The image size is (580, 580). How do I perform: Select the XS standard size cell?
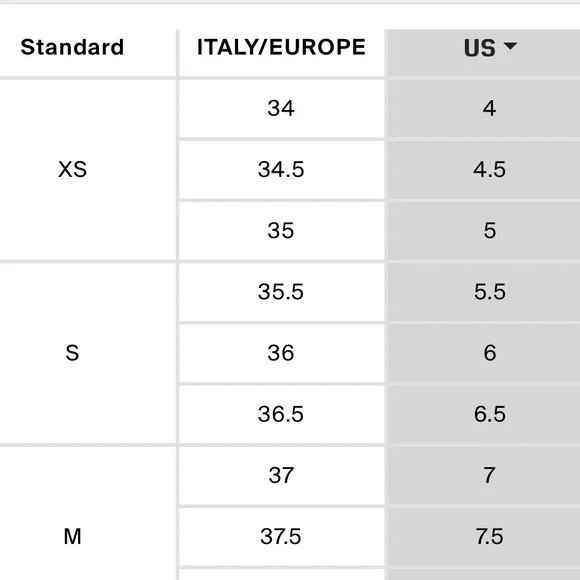point(87,170)
